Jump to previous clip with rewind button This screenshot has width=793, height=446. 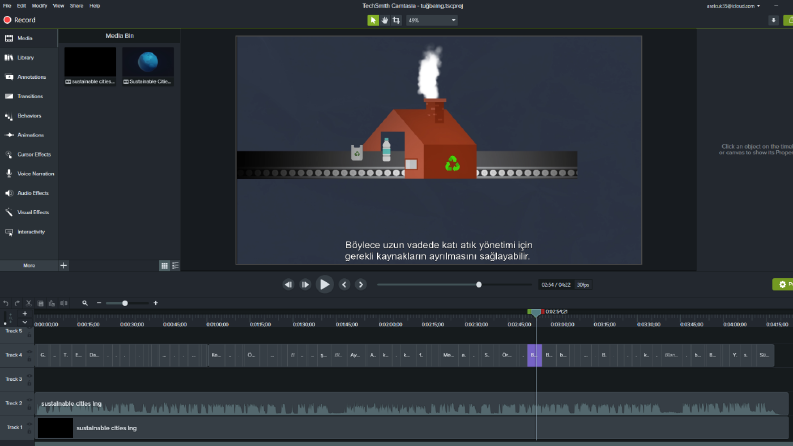[x=288, y=285]
